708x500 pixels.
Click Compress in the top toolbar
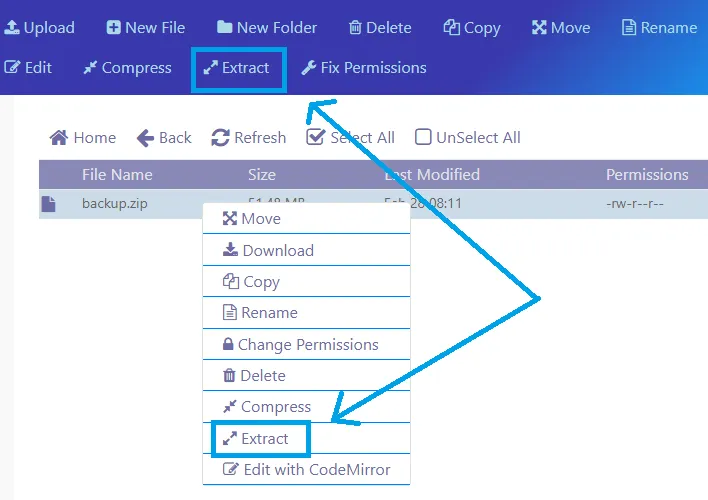point(127,68)
